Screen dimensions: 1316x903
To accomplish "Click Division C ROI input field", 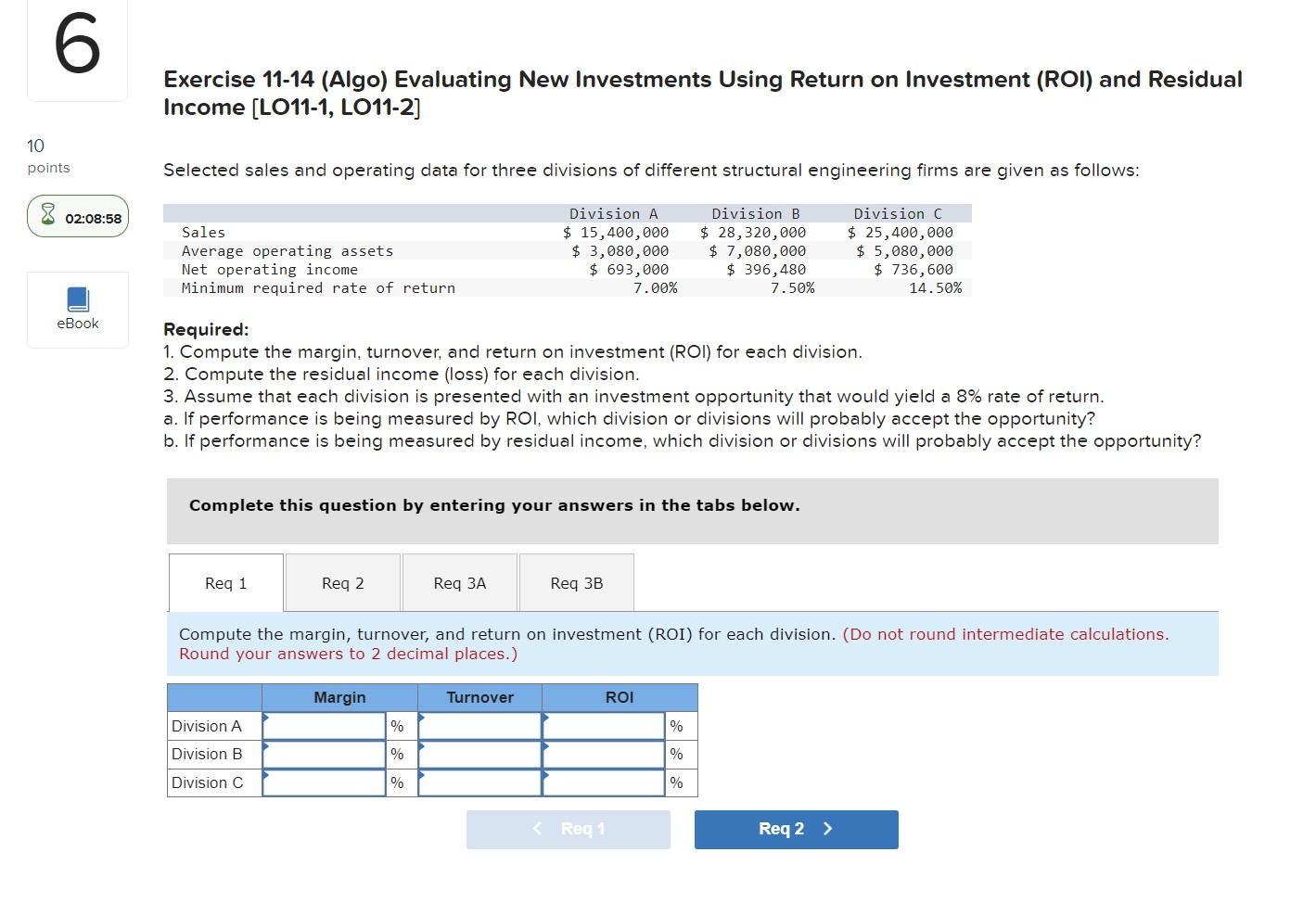I will pos(603,782).
